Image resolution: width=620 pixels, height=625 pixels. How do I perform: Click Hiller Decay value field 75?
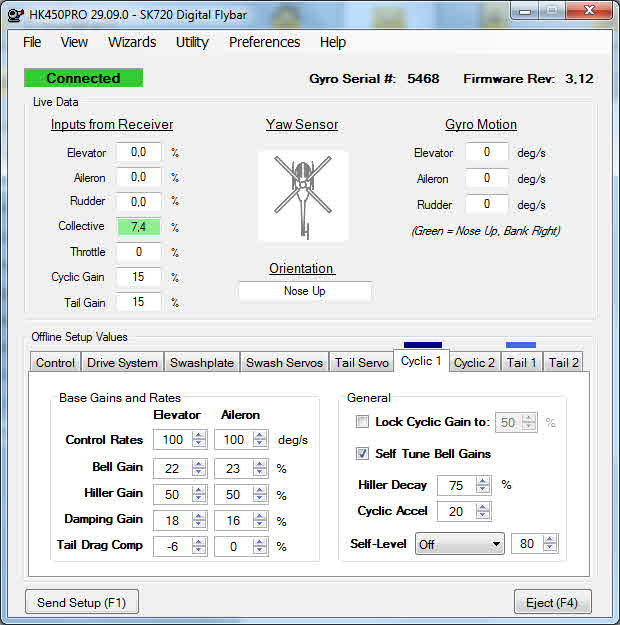456,485
